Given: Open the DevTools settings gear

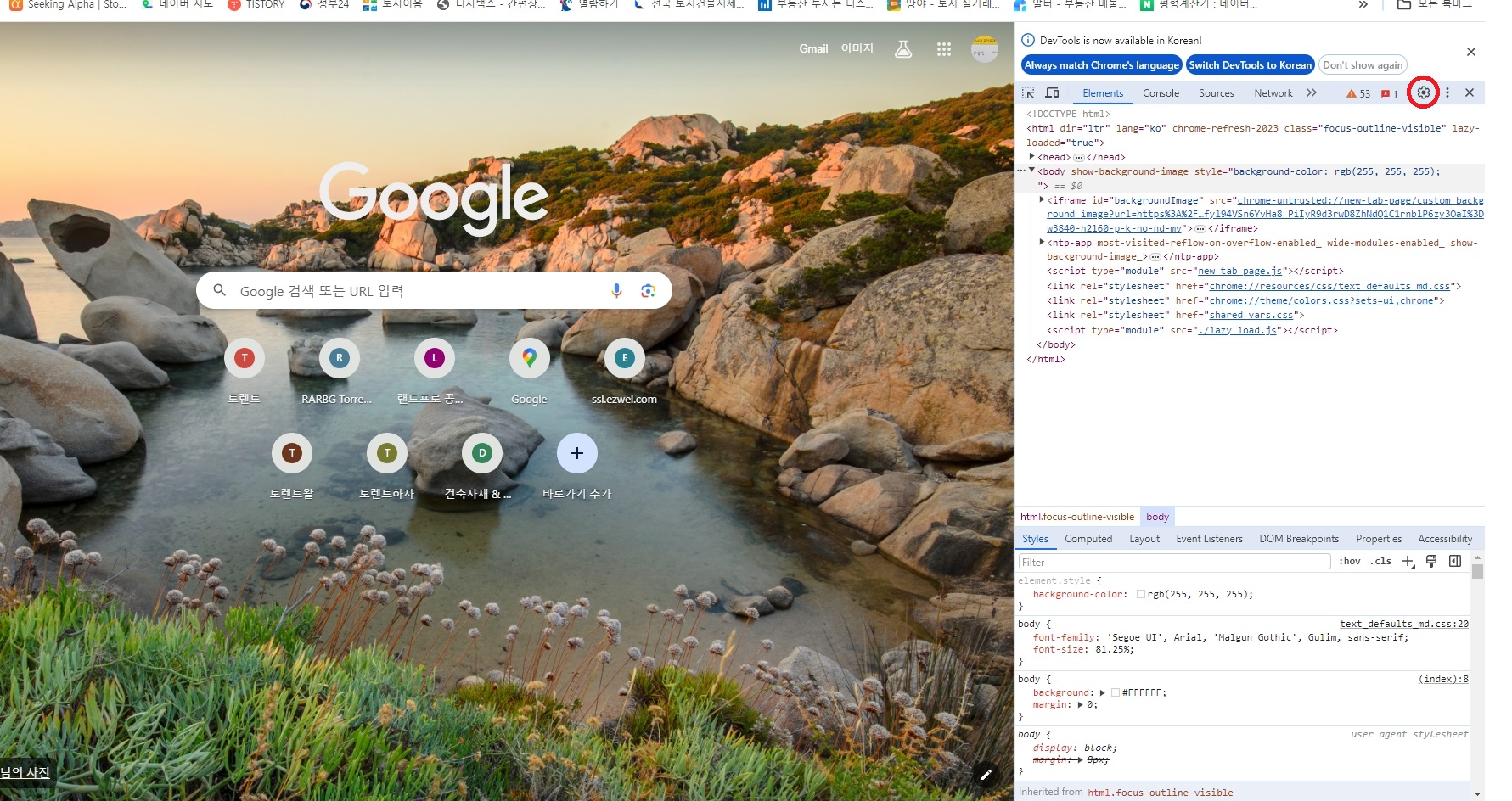Looking at the screenshot, I should click(1424, 92).
